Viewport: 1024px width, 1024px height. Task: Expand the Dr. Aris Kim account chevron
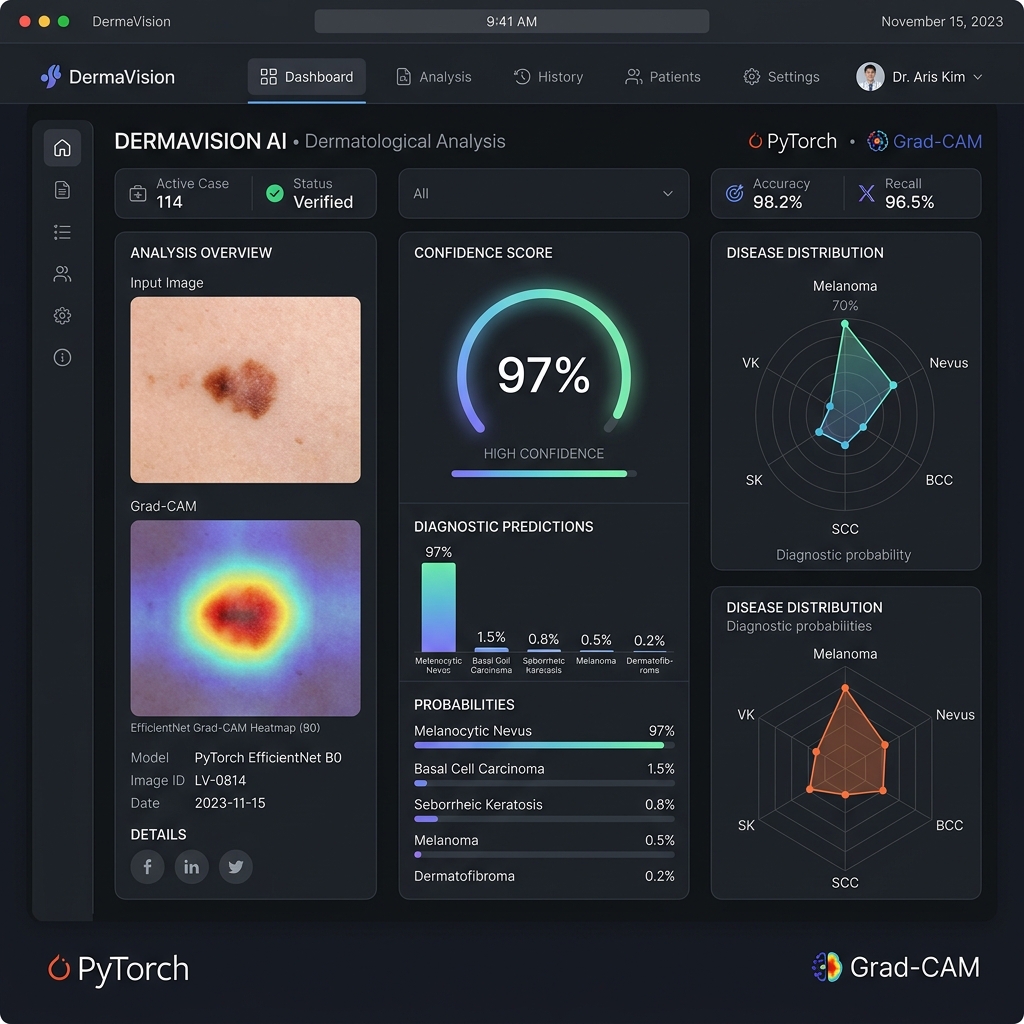978,77
